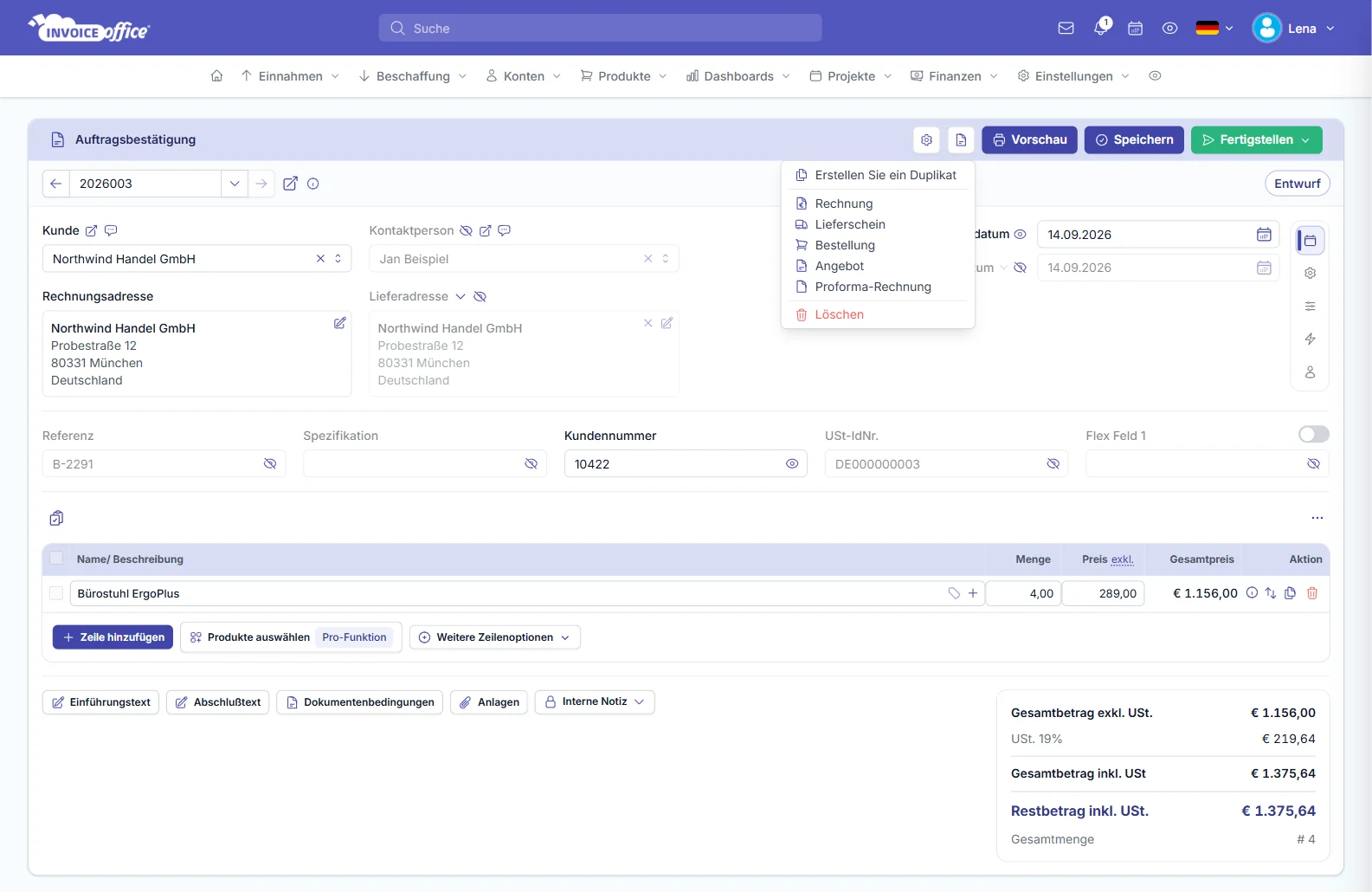Open Weitere Zeilenoptionen dropdown
Screen dimensions: 1372x892
click(495, 637)
